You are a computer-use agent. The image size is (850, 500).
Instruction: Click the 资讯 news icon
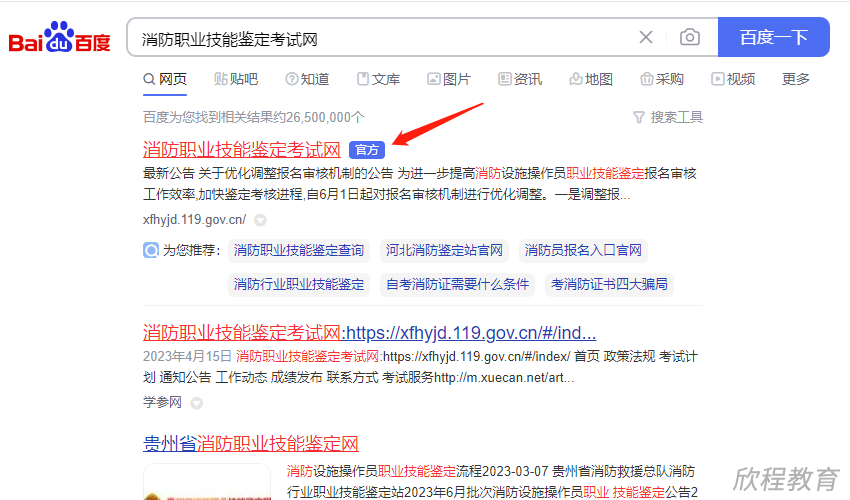(x=505, y=79)
